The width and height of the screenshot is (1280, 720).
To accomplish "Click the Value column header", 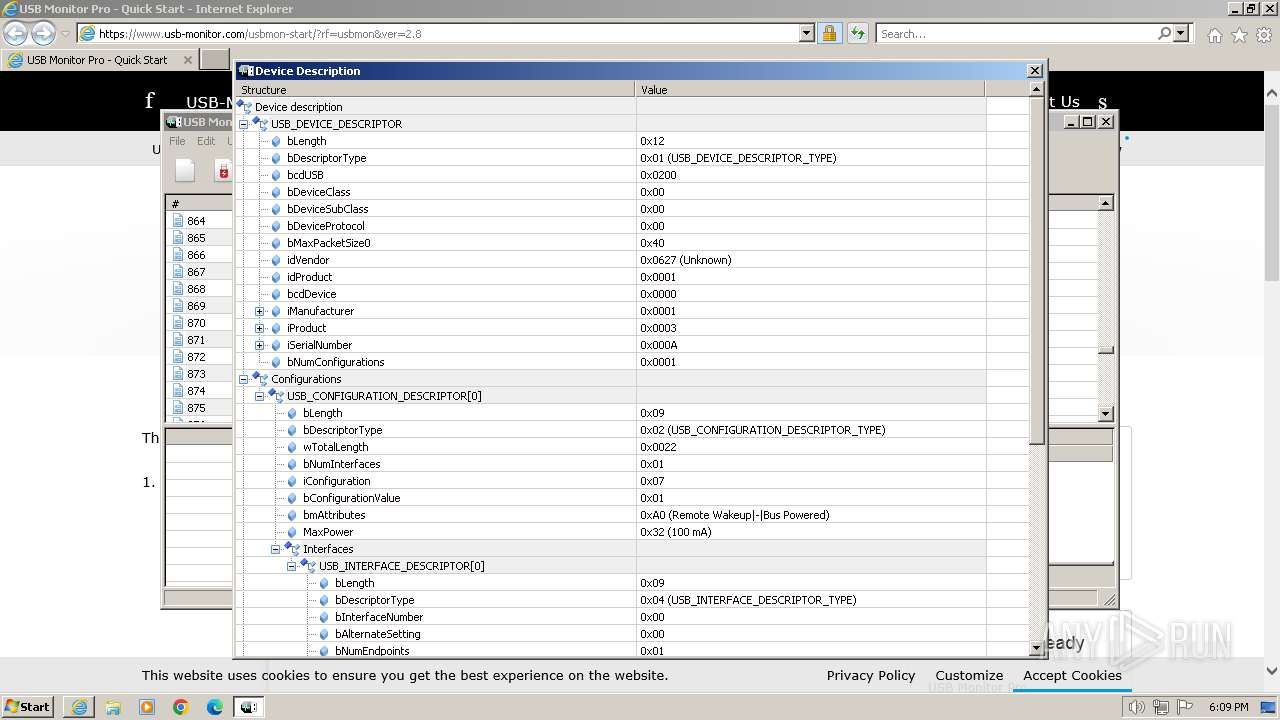I will [x=810, y=90].
